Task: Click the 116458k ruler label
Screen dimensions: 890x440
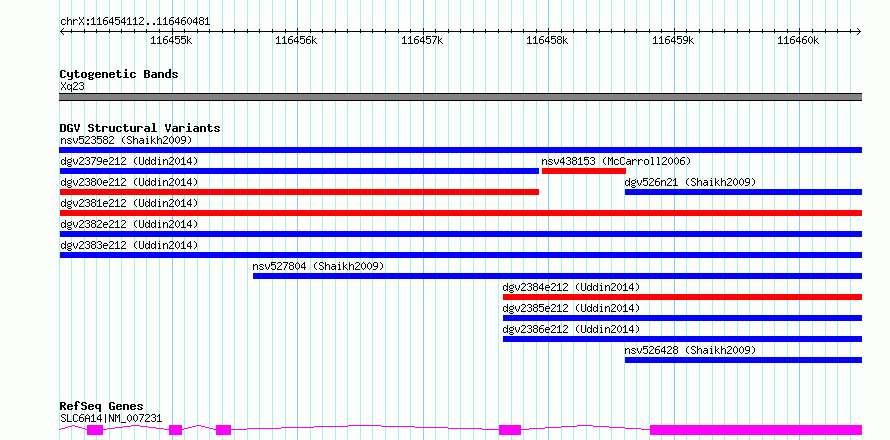Action: point(548,40)
